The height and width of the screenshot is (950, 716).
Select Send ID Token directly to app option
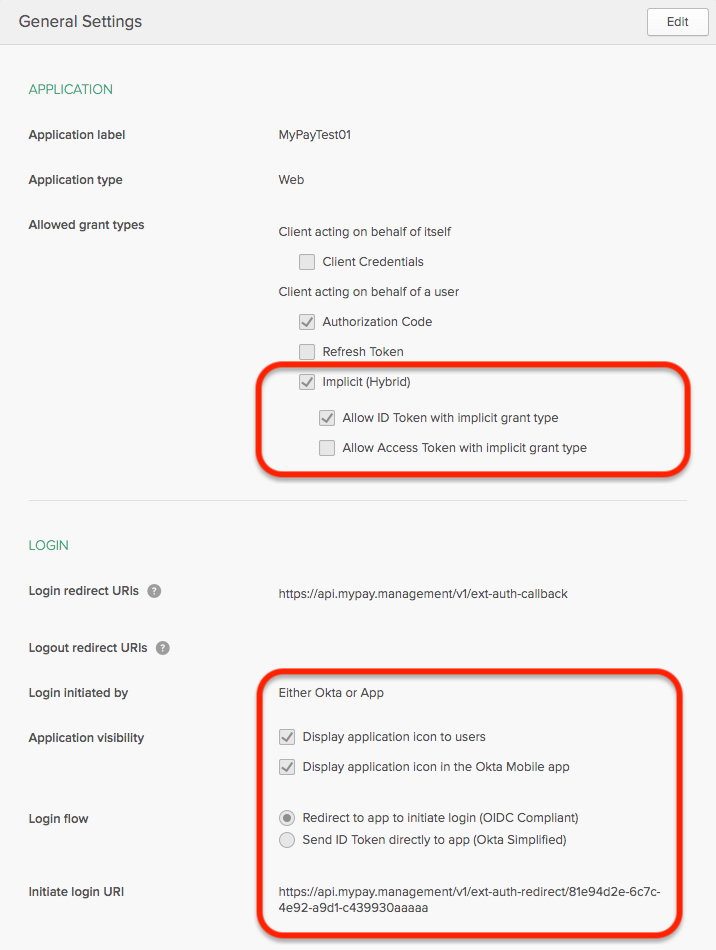click(287, 840)
